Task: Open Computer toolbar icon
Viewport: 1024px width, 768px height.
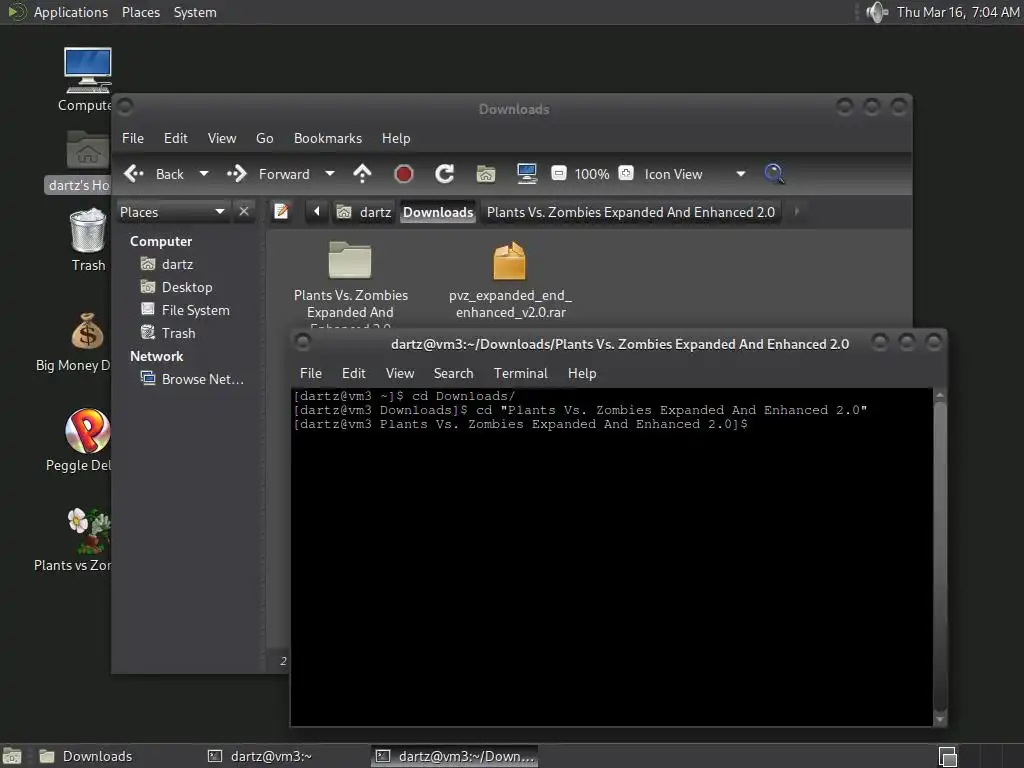Action: pos(526,174)
